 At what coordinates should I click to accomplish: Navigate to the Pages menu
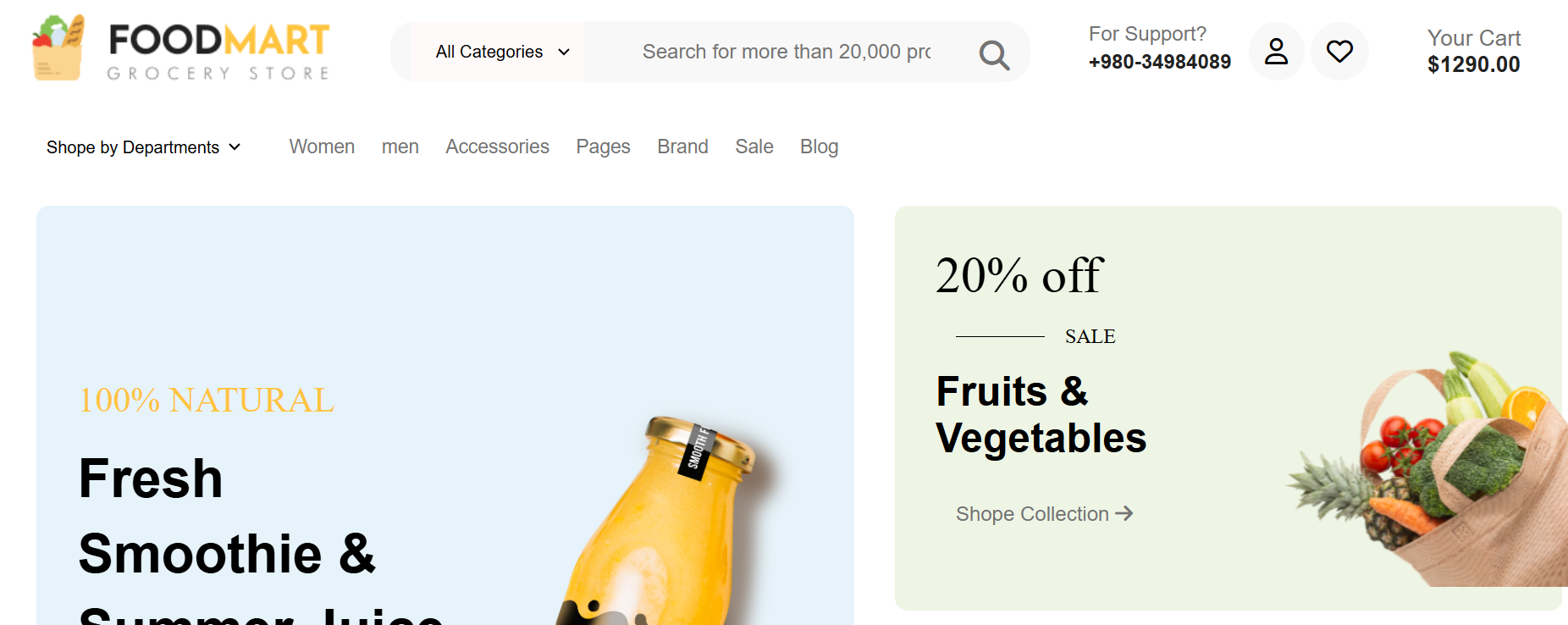pos(603,147)
